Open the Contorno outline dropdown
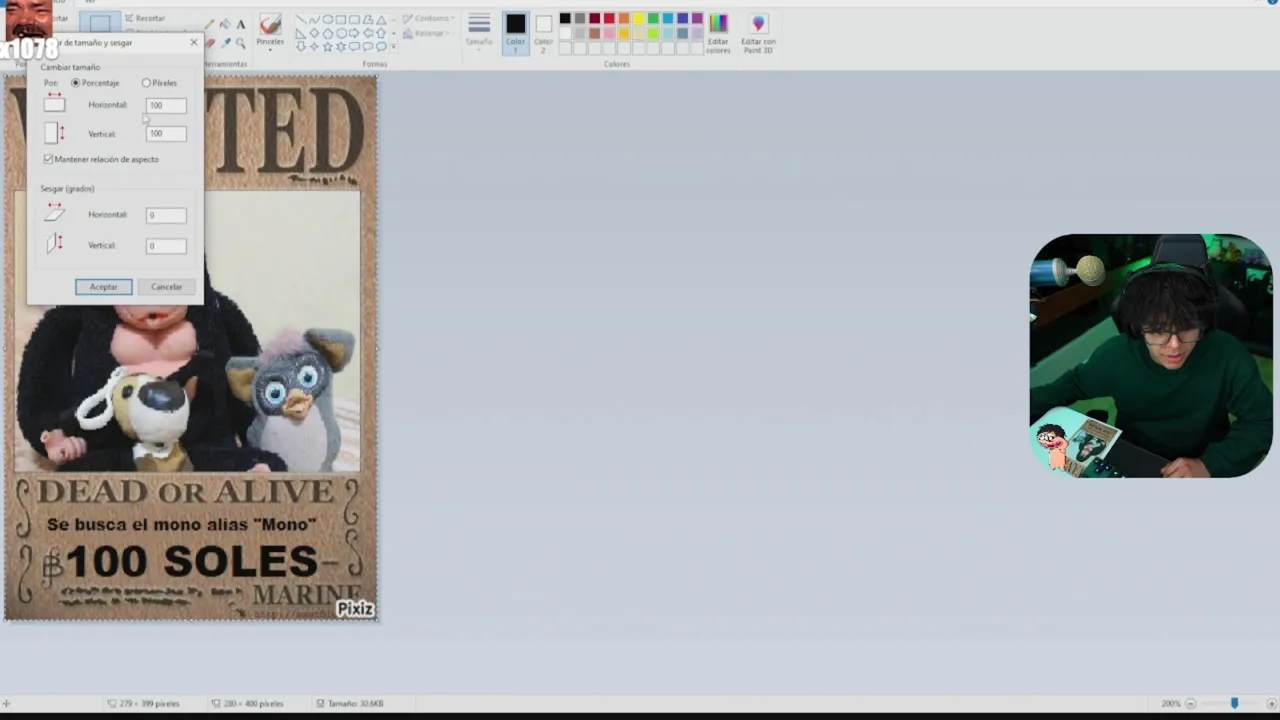 (429, 18)
